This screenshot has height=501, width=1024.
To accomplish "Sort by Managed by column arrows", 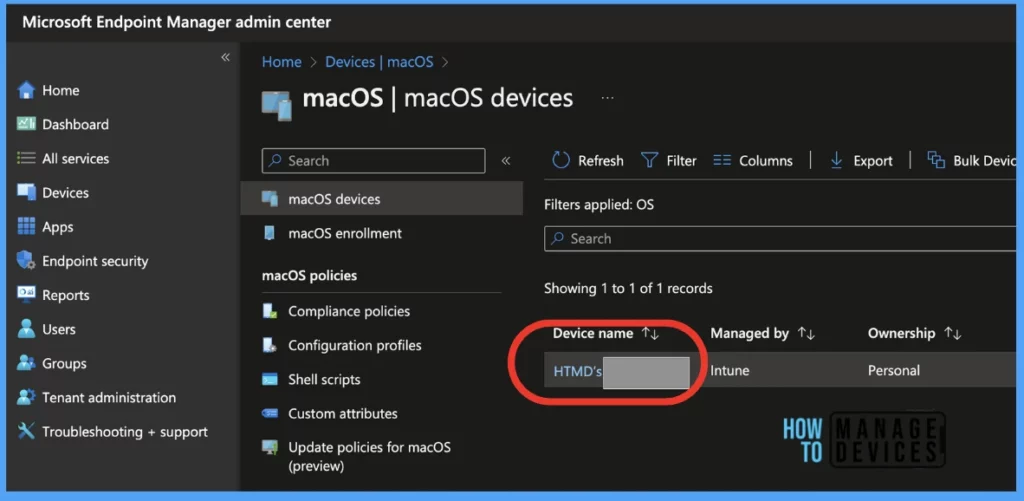I will (807, 333).
